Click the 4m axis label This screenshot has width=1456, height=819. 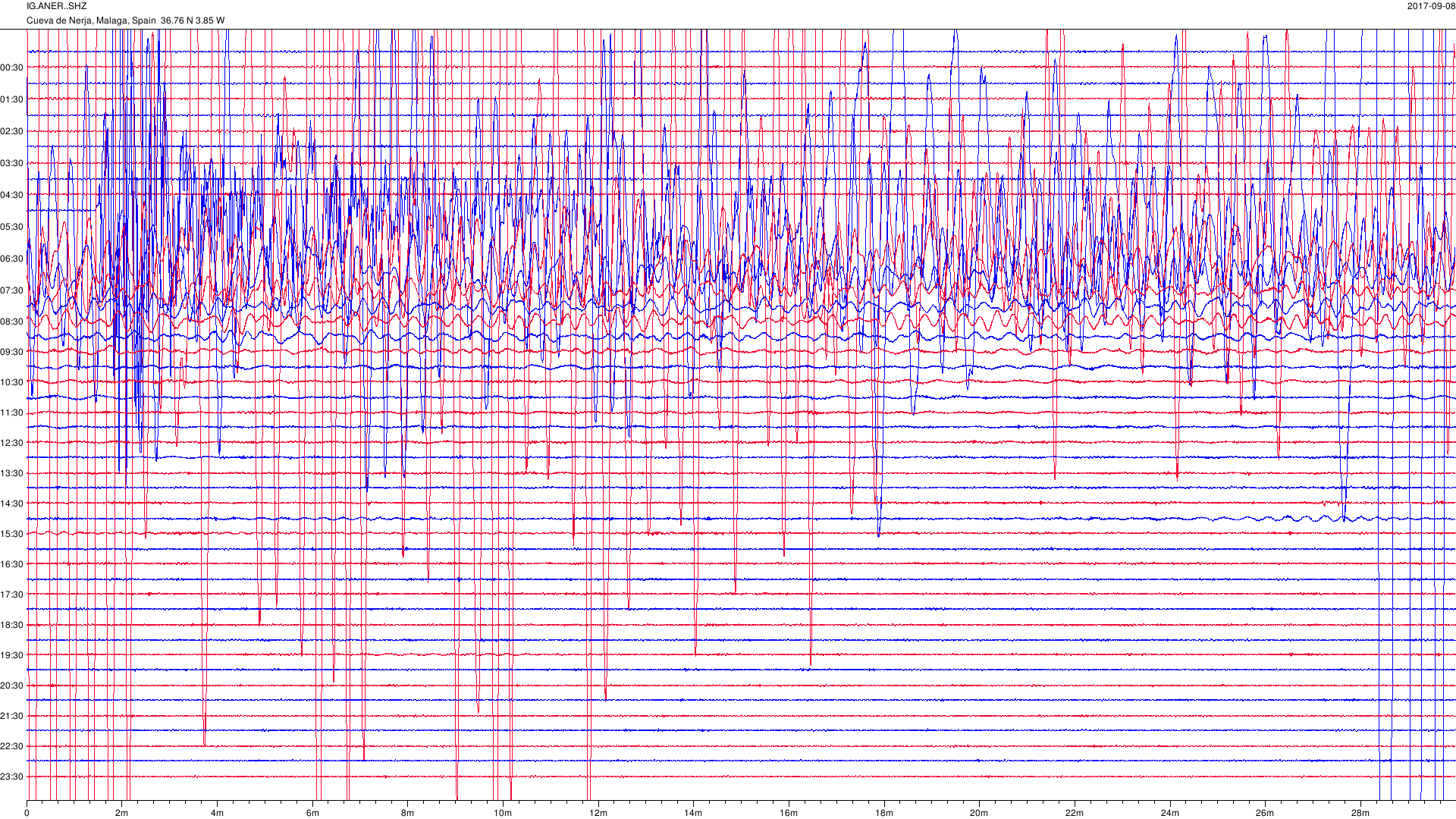pyautogui.click(x=217, y=813)
